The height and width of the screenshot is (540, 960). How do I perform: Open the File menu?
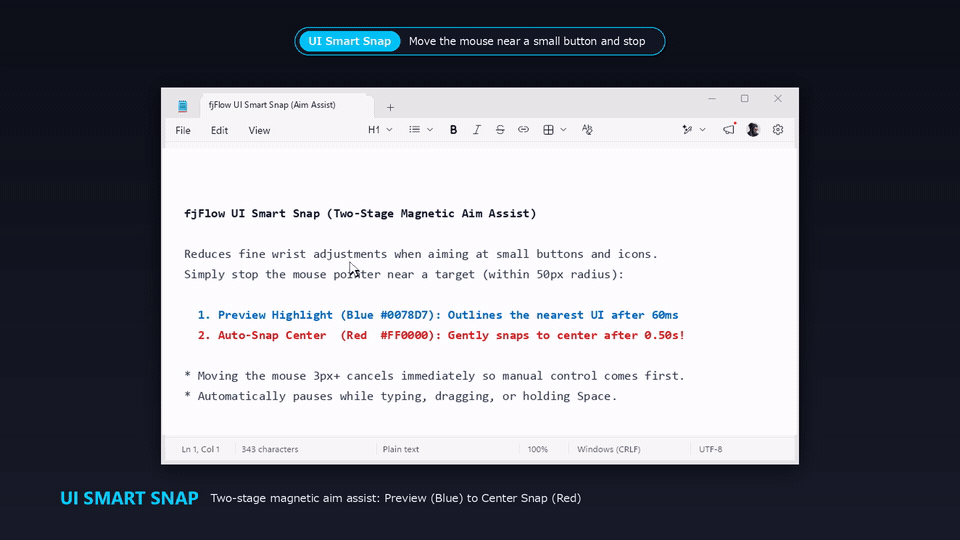coord(183,130)
